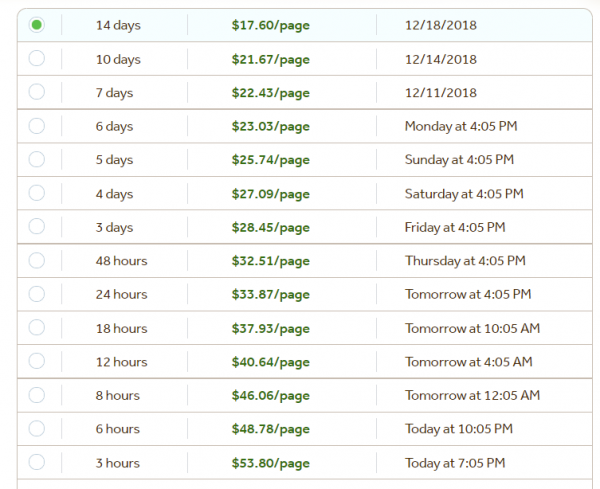The height and width of the screenshot is (489, 600).
Task: Choose the 4 days radio button
Action: click(x=37, y=193)
